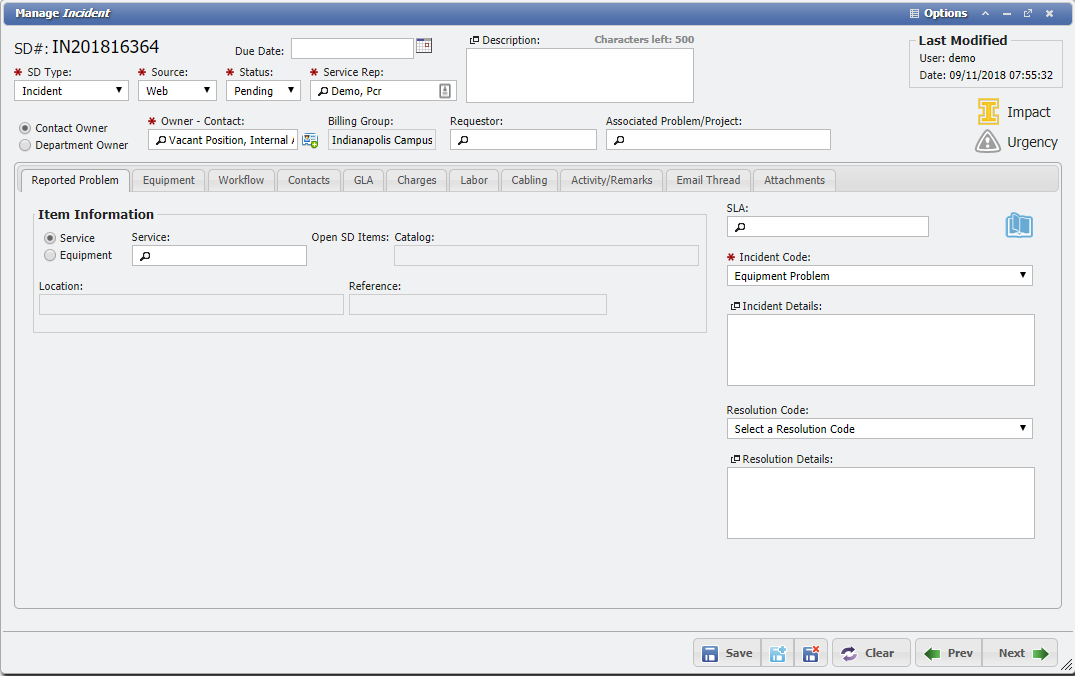The image size is (1075, 676).
Task: Click the search icon in the Requestor field
Action: (x=461, y=139)
